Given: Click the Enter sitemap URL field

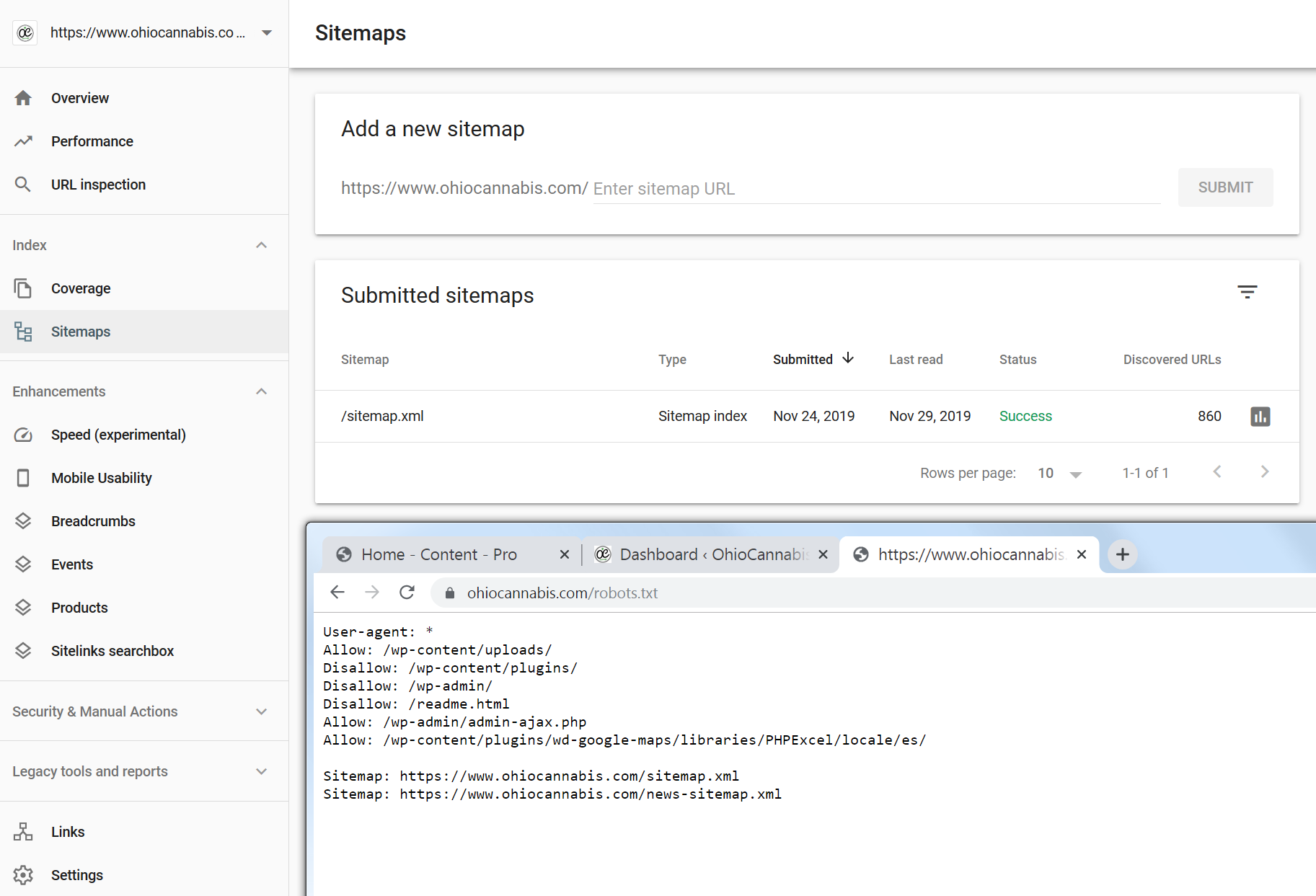Looking at the screenshot, I should 877,189.
